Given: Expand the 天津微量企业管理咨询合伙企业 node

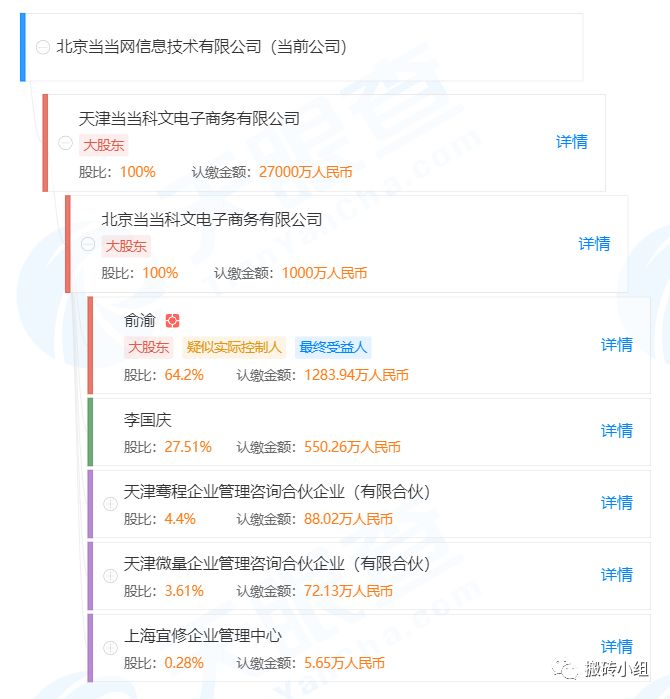Looking at the screenshot, I should (x=110, y=576).
